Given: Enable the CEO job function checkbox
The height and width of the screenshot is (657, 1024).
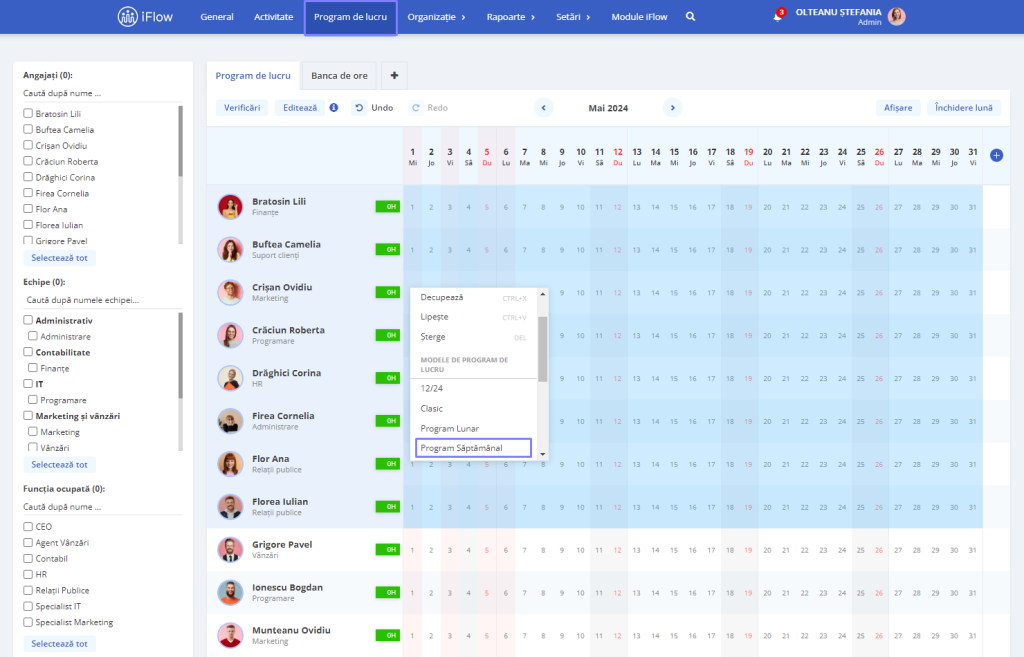Looking at the screenshot, I should pyautogui.click(x=28, y=526).
